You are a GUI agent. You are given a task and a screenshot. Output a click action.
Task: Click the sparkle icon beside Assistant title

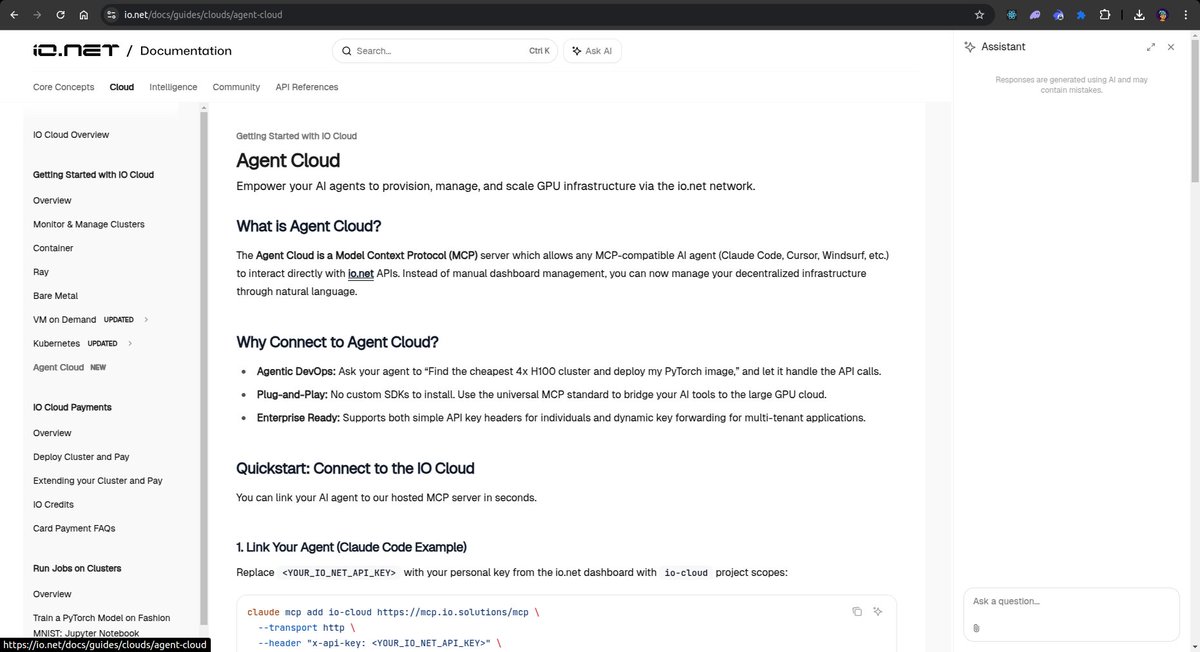969,47
